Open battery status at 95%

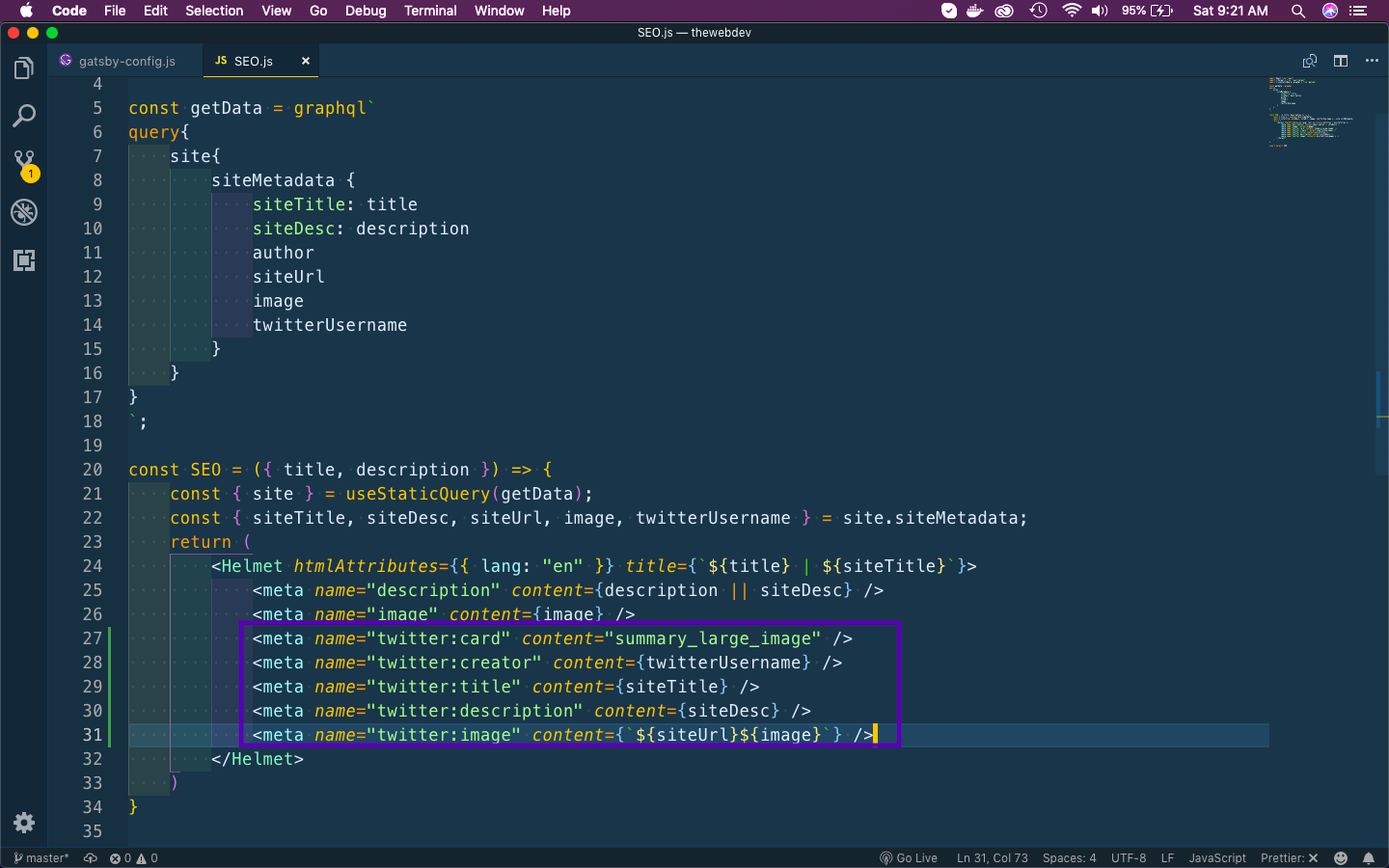(x=1147, y=11)
